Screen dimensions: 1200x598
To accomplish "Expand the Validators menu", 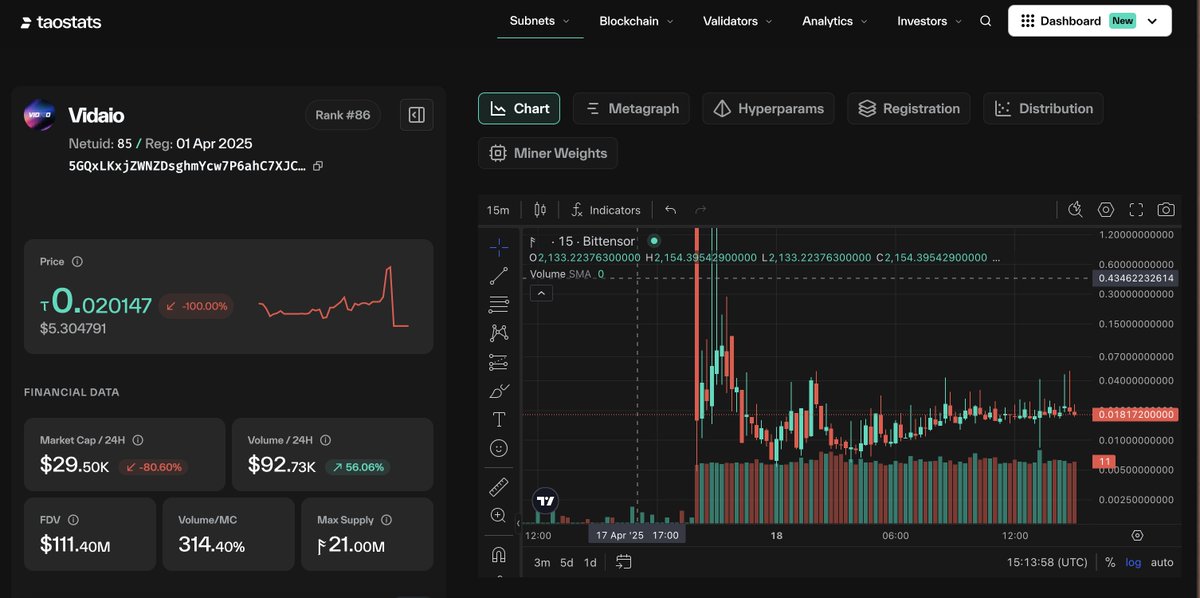I will click(737, 21).
